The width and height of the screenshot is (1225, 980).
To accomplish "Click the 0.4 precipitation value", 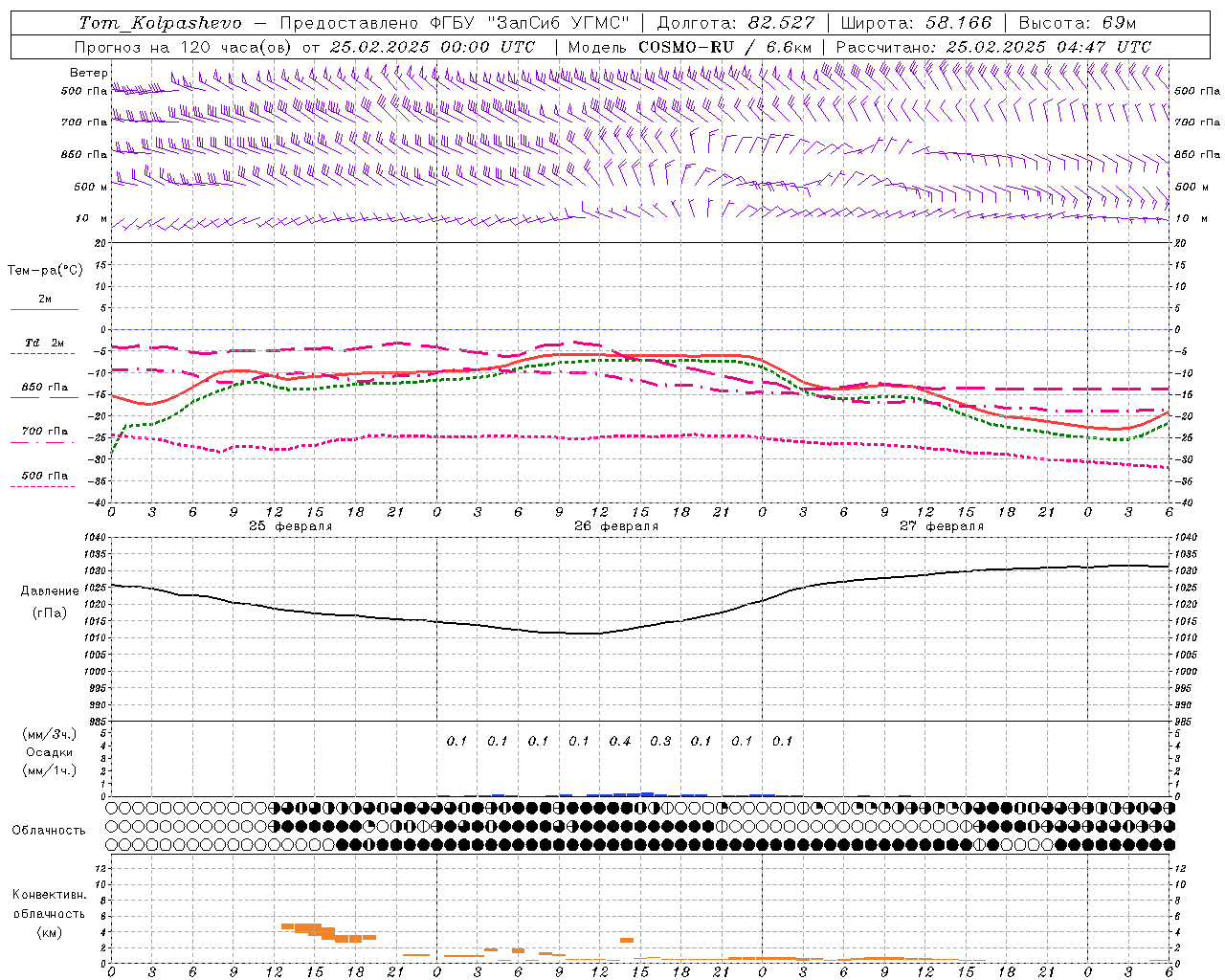I will click(x=620, y=741).
